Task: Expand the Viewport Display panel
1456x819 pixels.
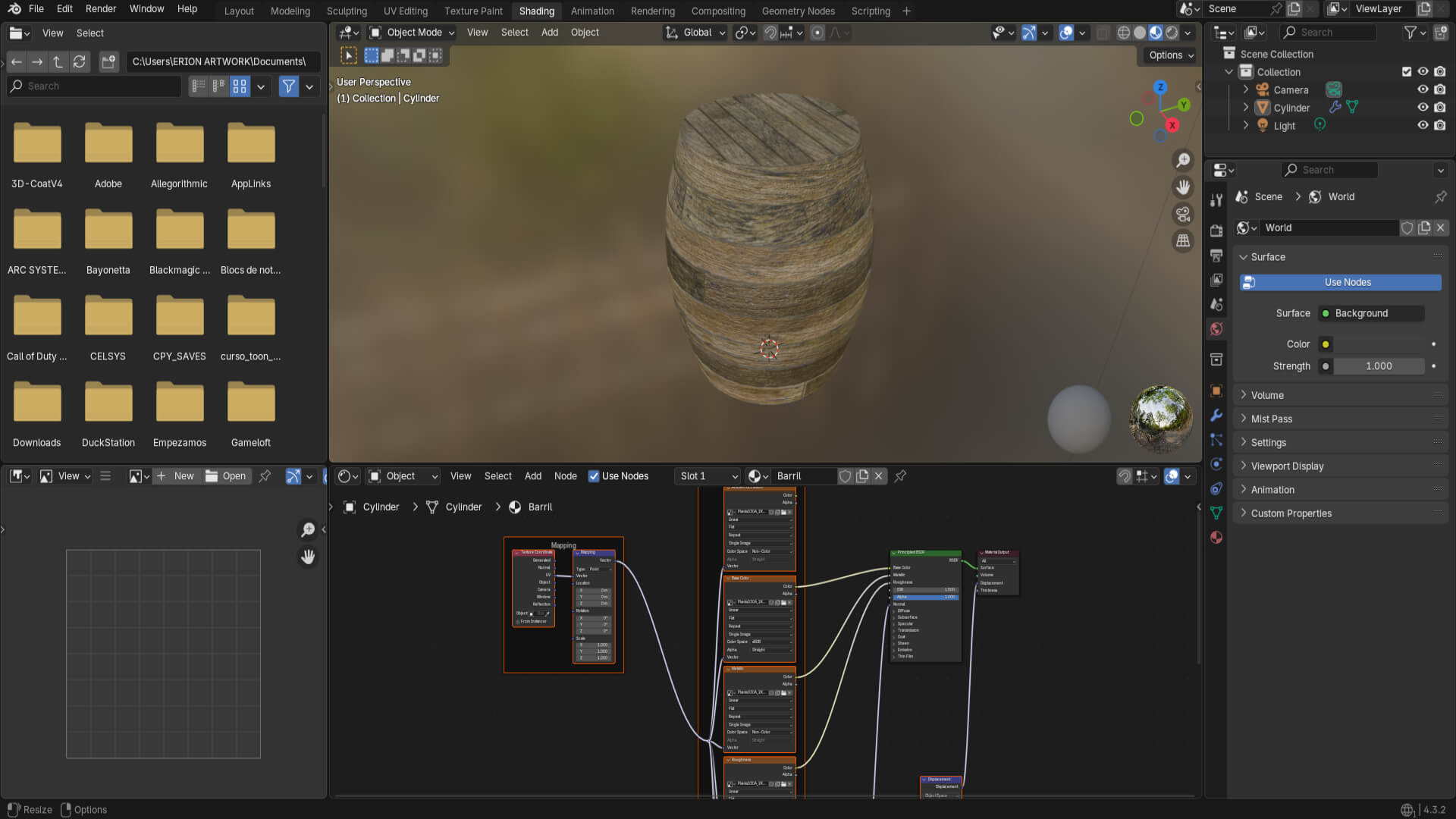Action: (x=1287, y=466)
